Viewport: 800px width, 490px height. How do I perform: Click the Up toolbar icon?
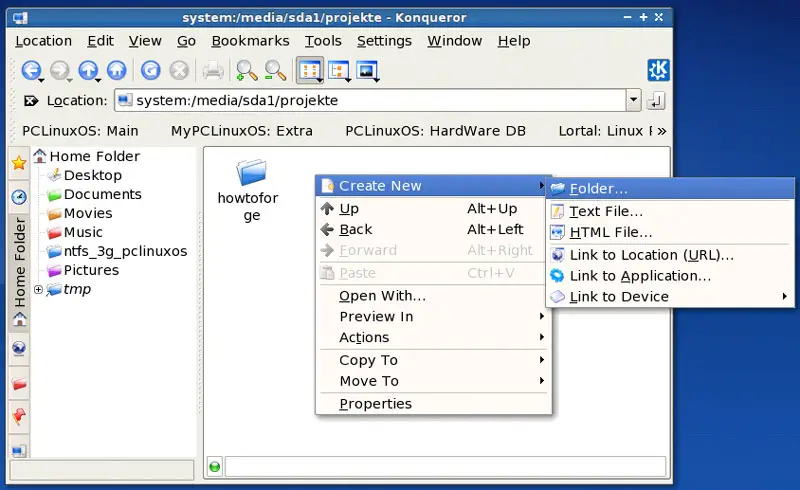[88, 70]
